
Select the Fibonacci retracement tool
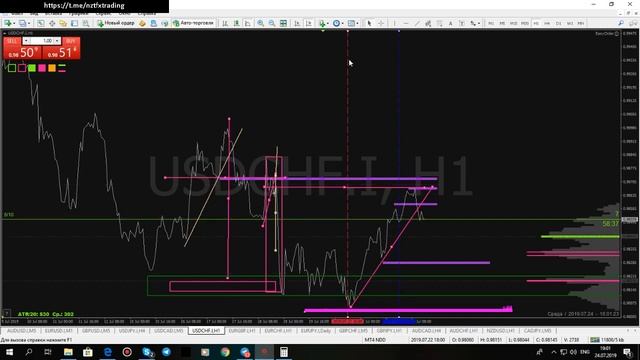440,23
